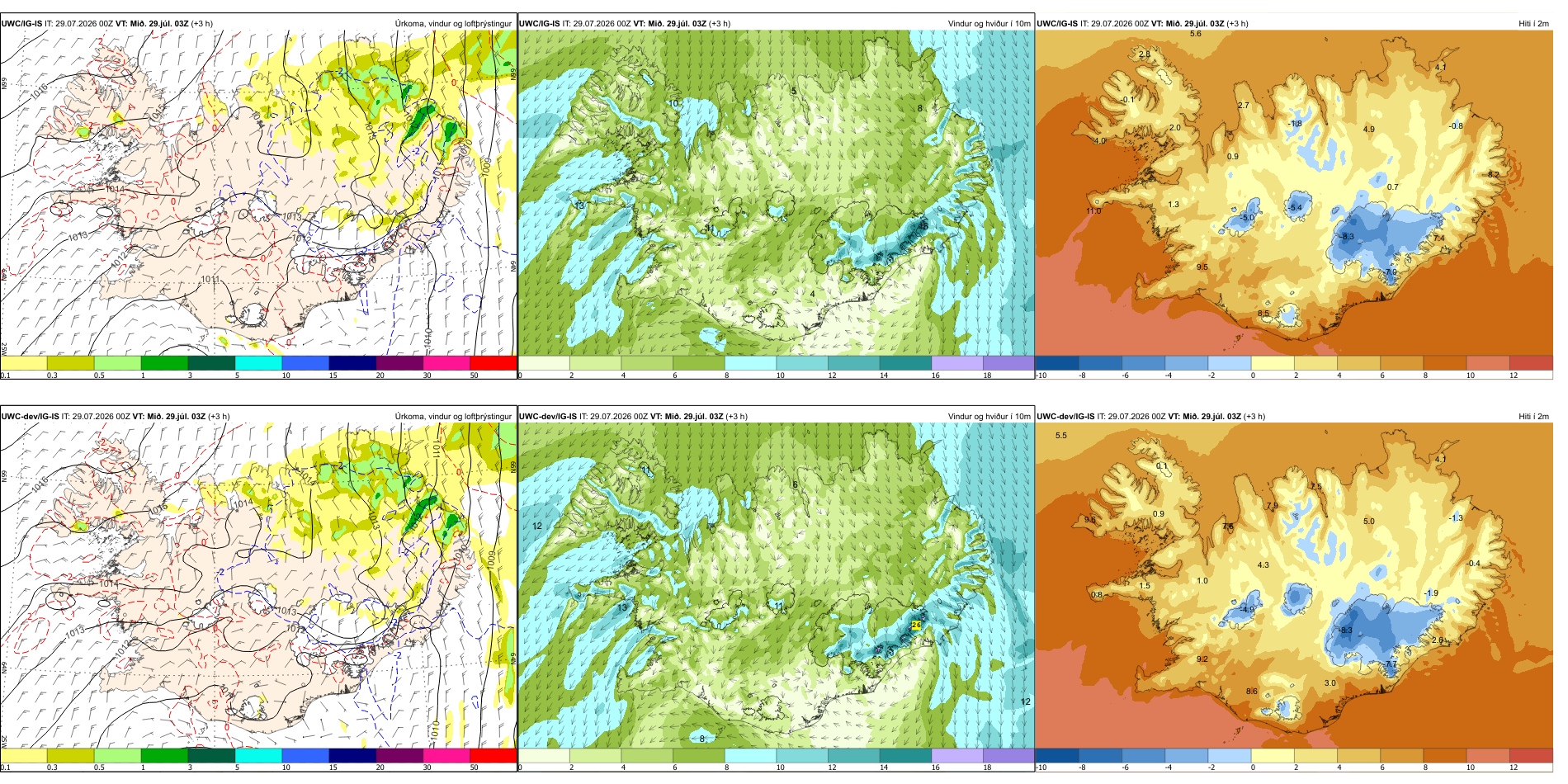
Task: Open the UWC/IG-IS precipitation and pressure map
Action: [x=258, y=197]
